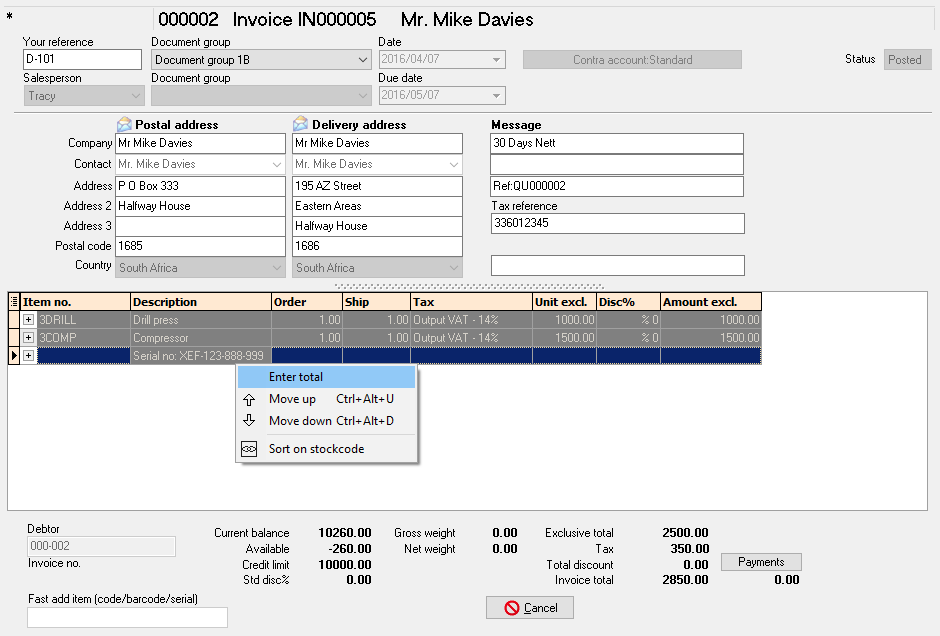Click the Postal address envelope icon
This screenshot has width=940, height=636.
pos(124,125)
